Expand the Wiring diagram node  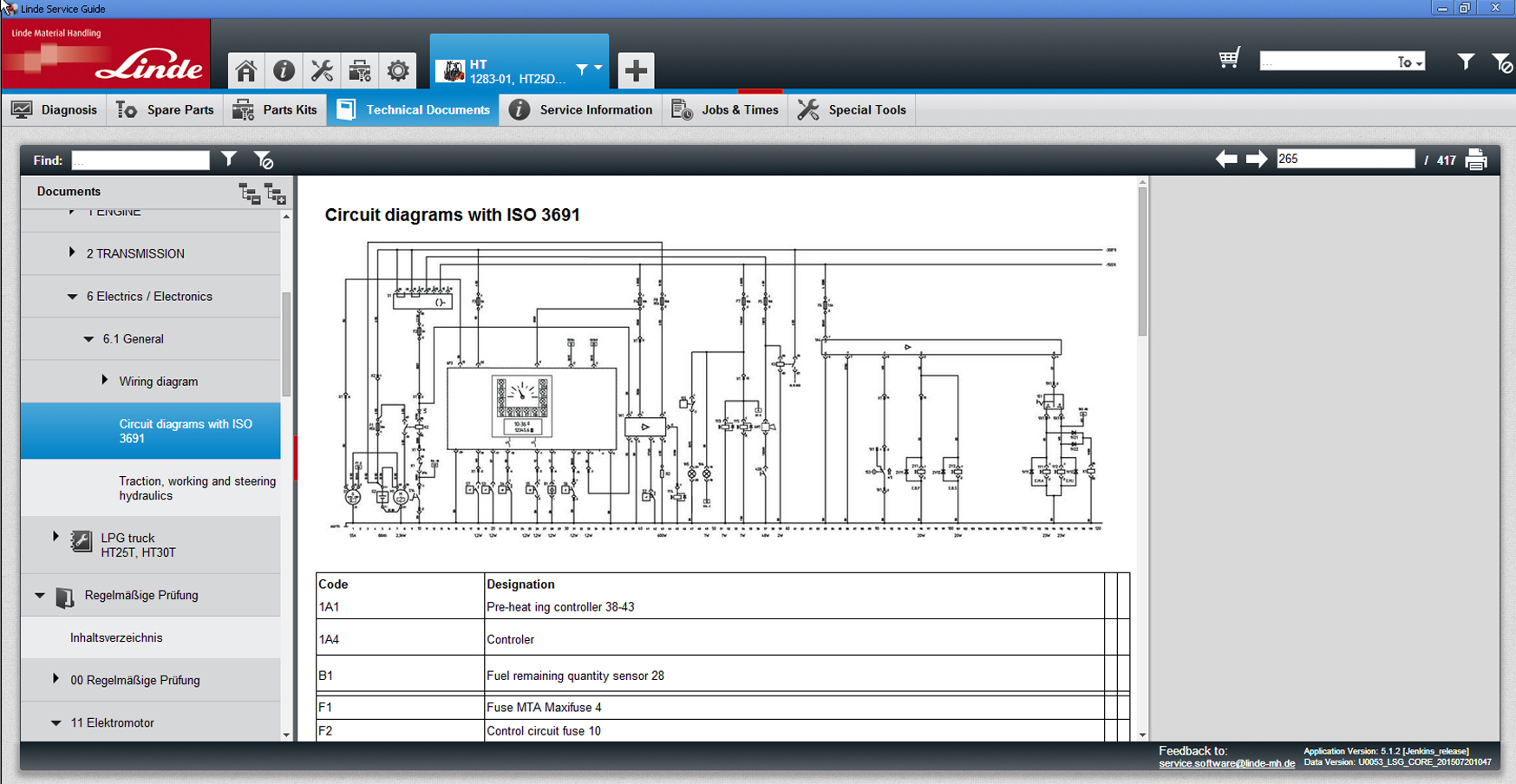click(x=105, y=380)
